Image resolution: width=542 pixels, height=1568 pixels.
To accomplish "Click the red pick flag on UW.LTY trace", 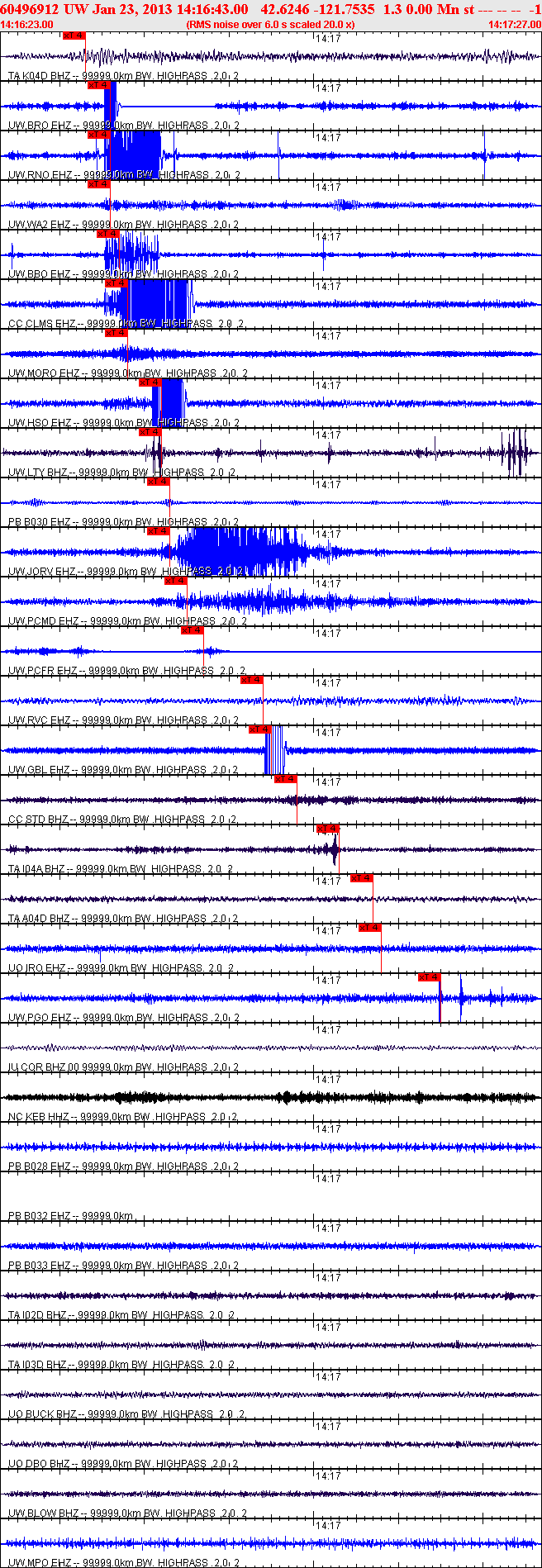I will (150, 432).
